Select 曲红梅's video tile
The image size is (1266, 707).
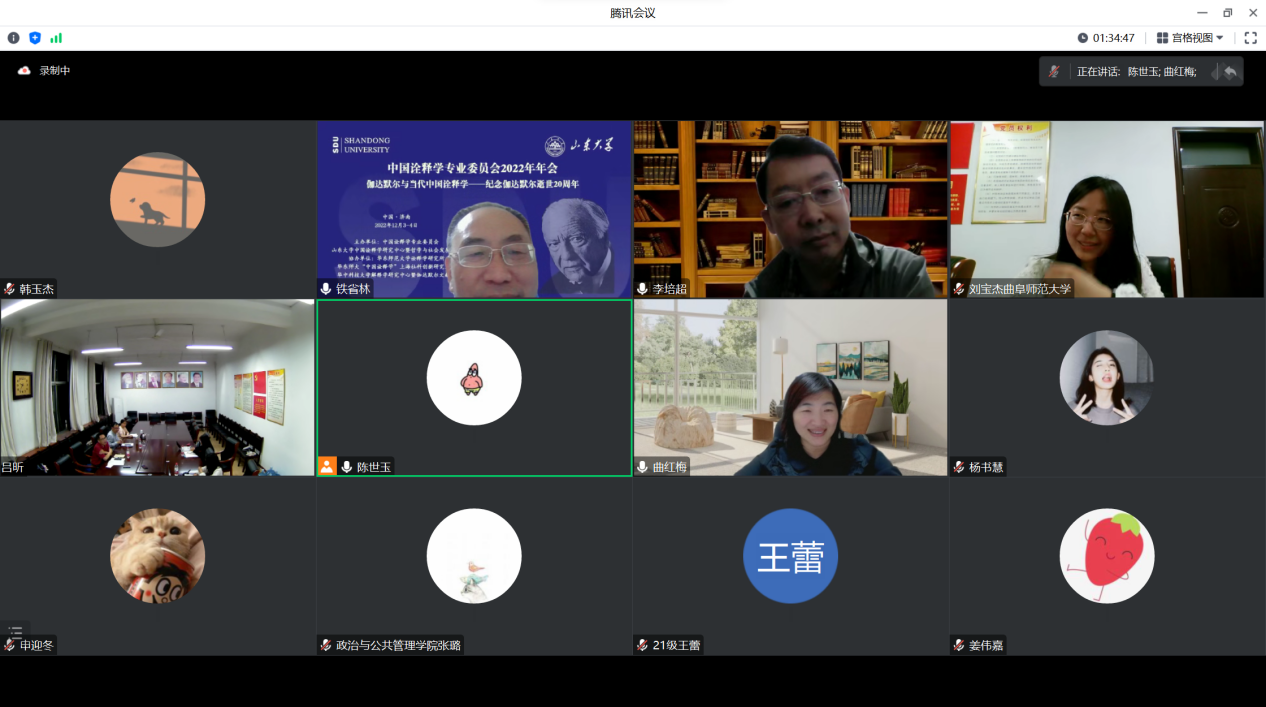(790, 387)
